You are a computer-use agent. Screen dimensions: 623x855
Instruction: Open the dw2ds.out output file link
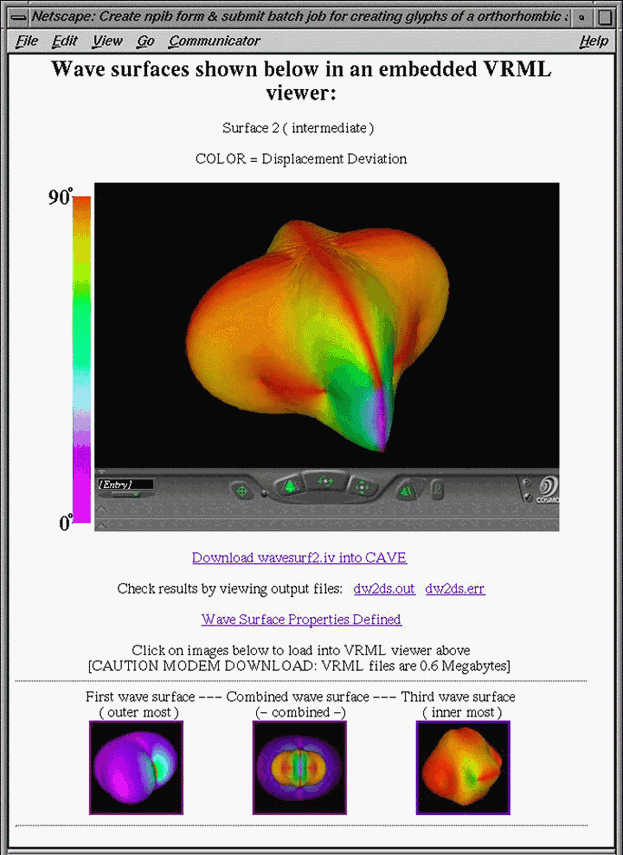(x=384, y=589)
